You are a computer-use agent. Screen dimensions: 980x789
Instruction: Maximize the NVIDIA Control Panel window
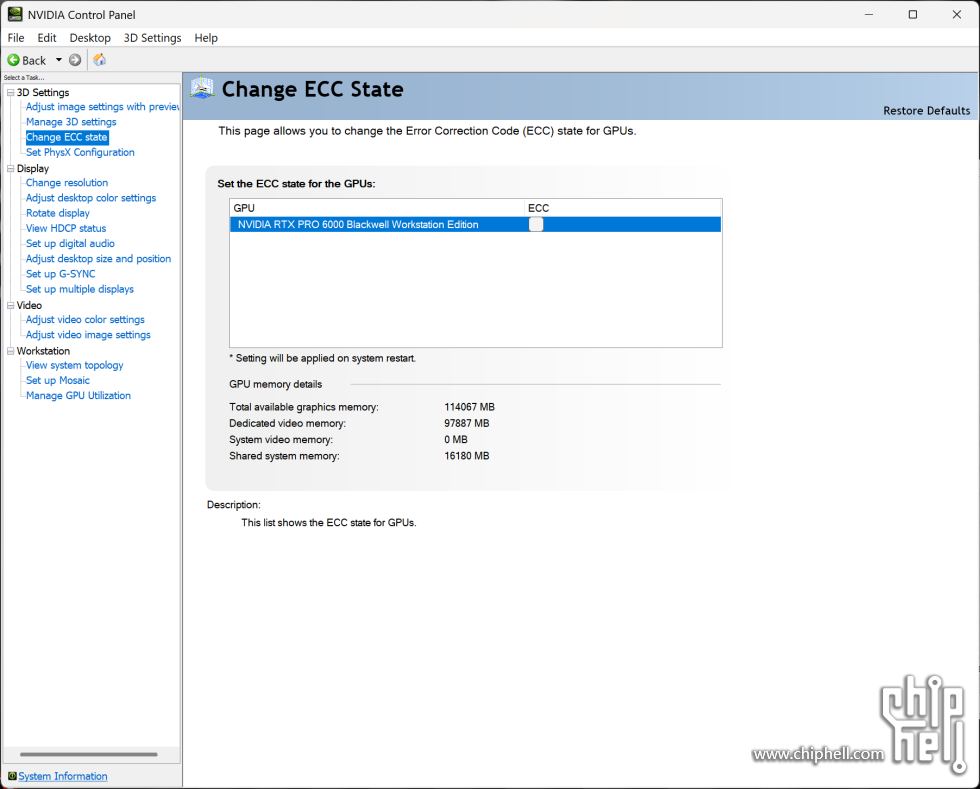pos(912,14)
